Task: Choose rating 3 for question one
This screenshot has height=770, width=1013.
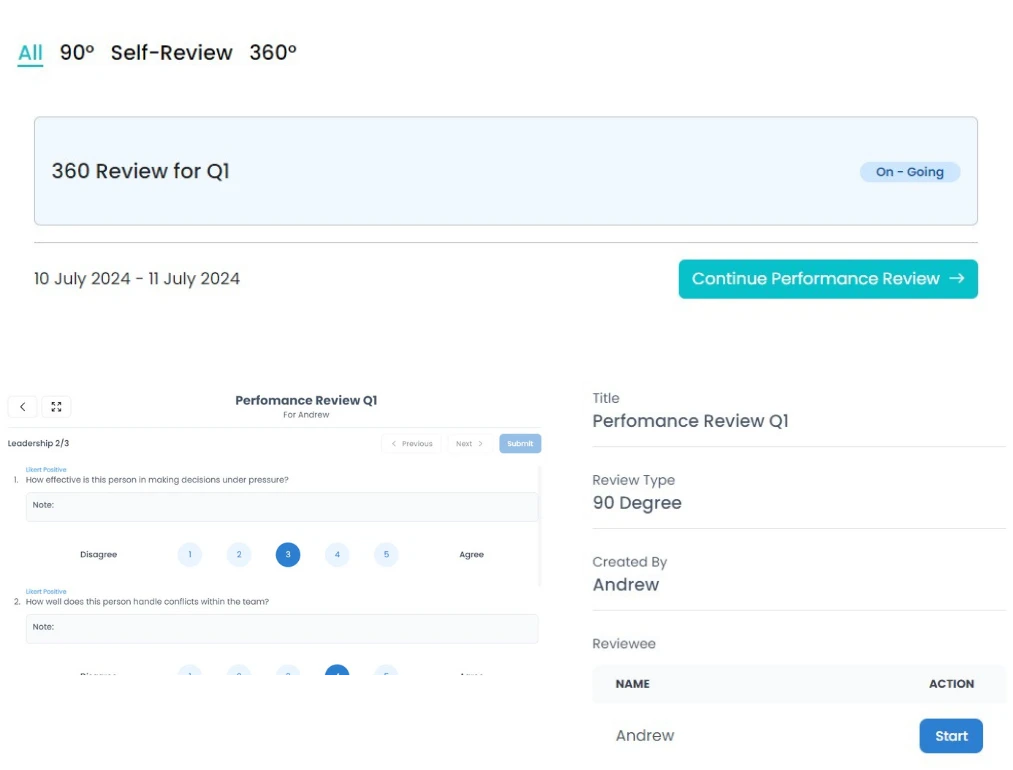Action: [x=288, y=554]
